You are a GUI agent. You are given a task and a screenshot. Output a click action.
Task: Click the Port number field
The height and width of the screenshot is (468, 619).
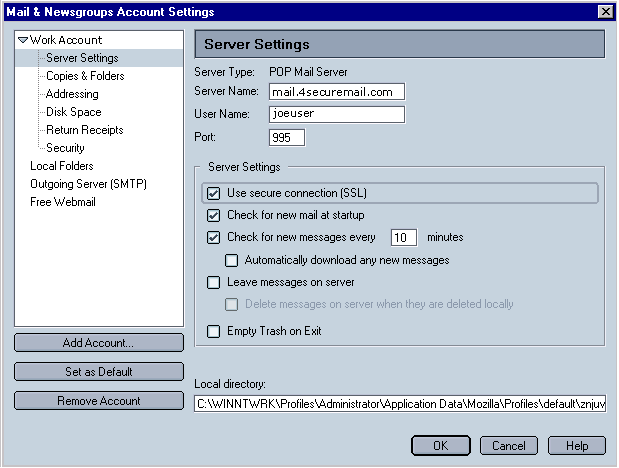286,138
